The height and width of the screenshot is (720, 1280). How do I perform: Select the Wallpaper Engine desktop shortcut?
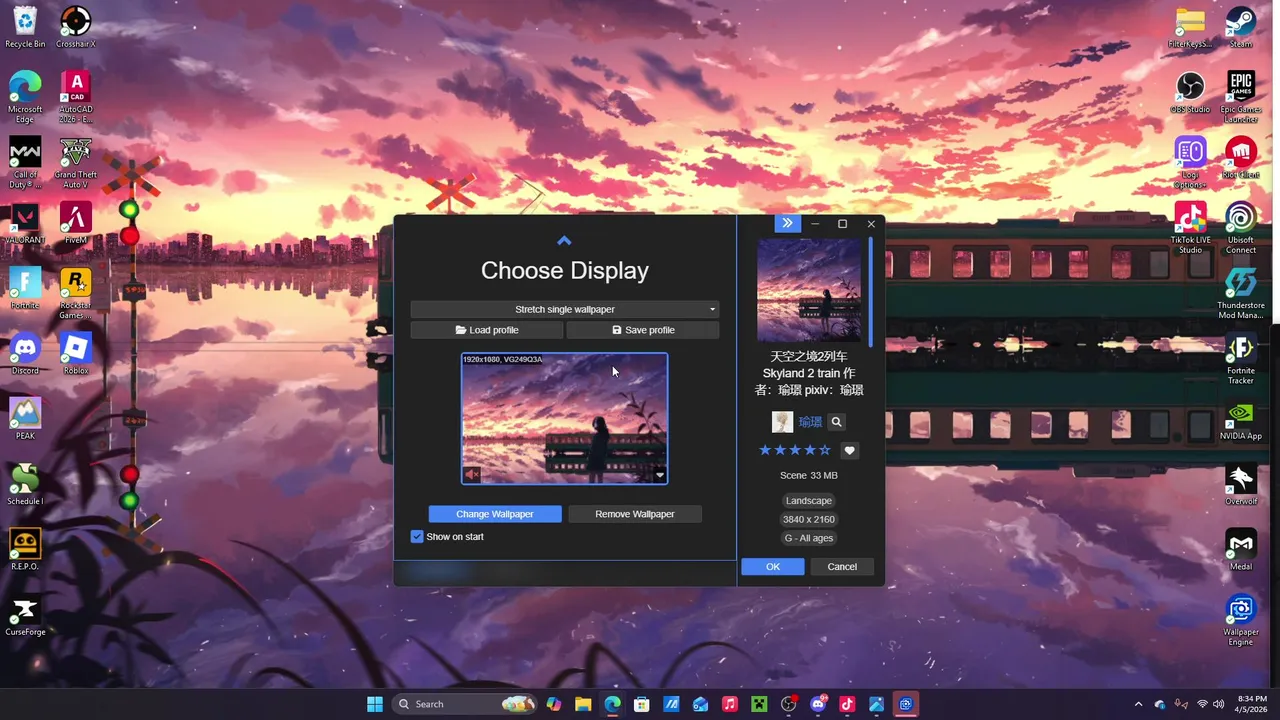pyautogui.click(x=1241, y=620)
